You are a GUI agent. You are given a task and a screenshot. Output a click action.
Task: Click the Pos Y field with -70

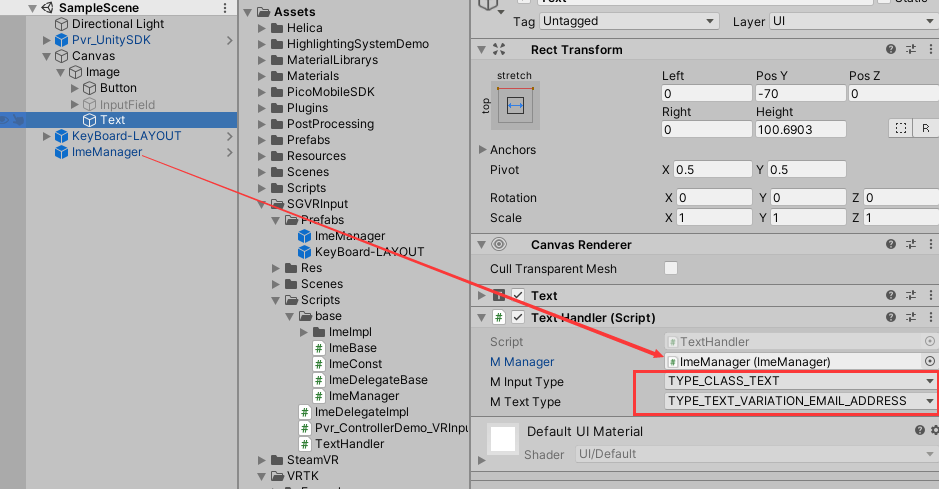pos(800,93)
